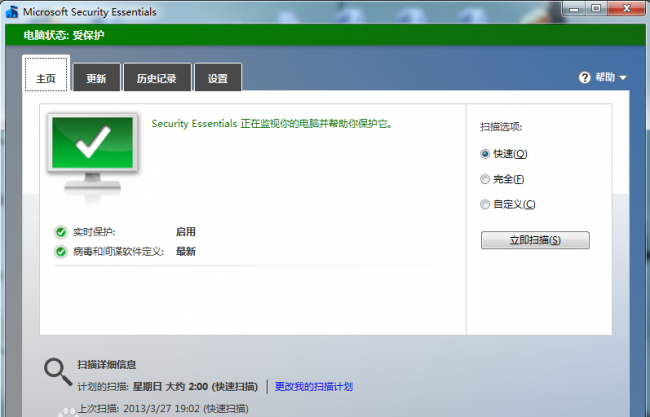Select the 完全(F) scan option
Image resolution: width=650 pixels, height=417 pixels.
[x=485, y=179]
